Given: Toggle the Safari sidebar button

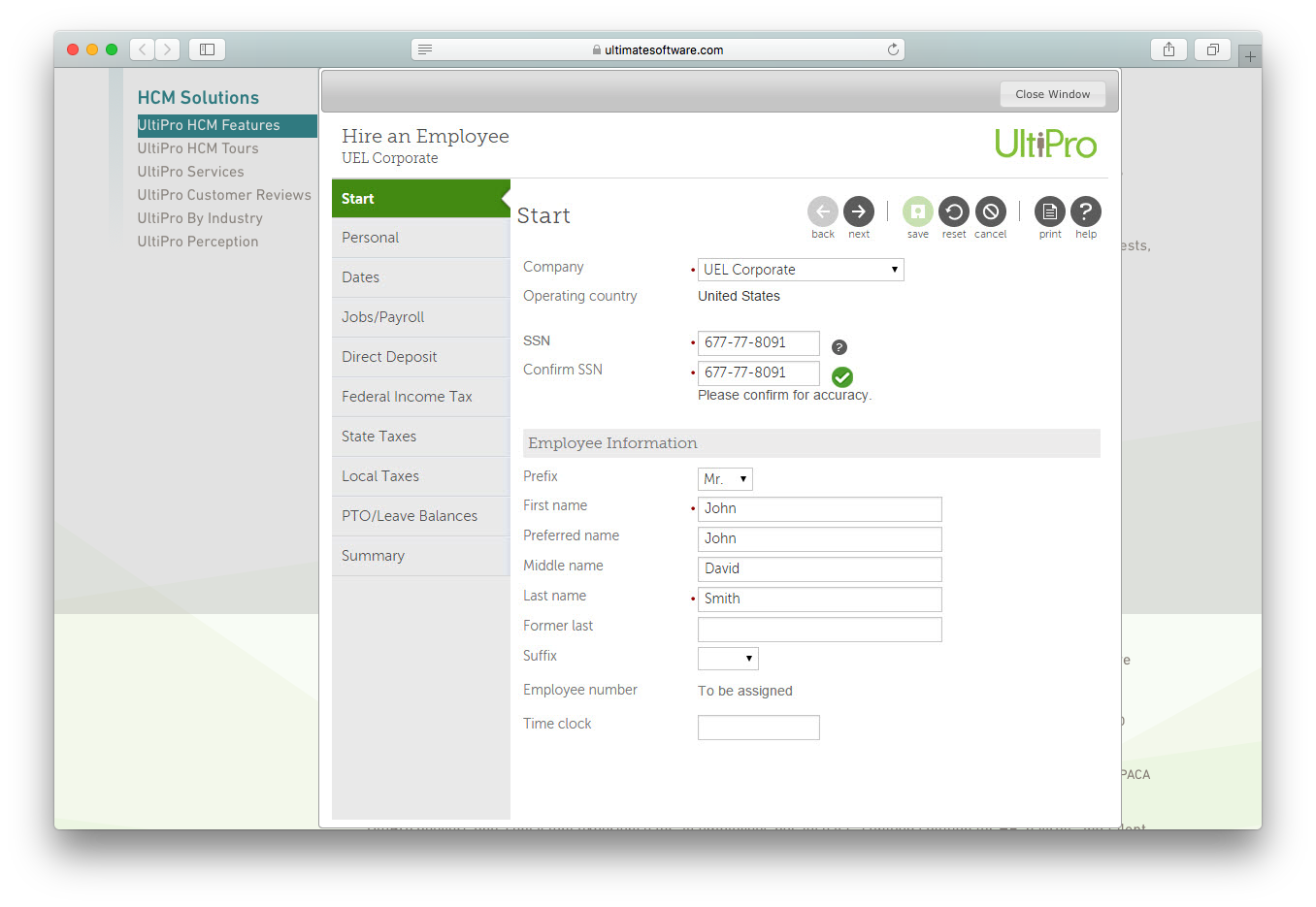Looking at the screenshot, I should point(207,49).
